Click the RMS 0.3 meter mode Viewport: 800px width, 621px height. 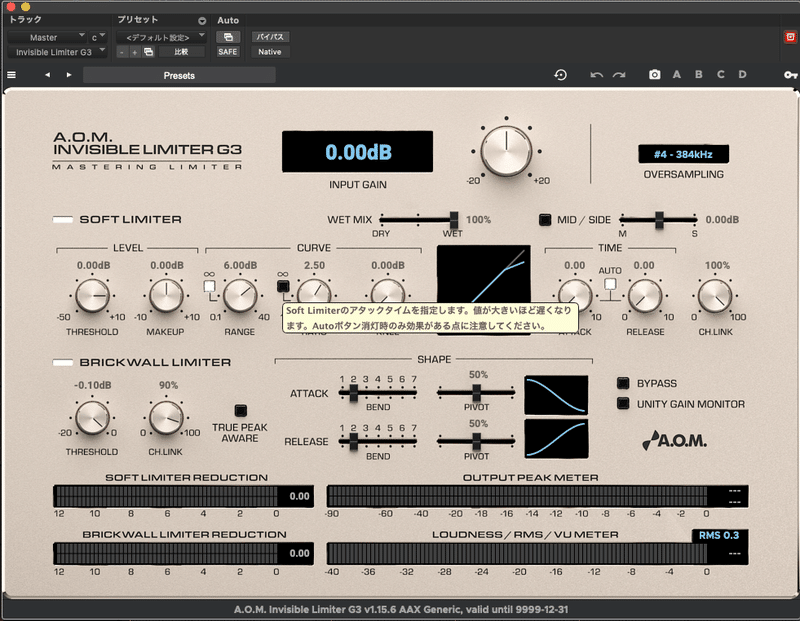click(719, 535)
